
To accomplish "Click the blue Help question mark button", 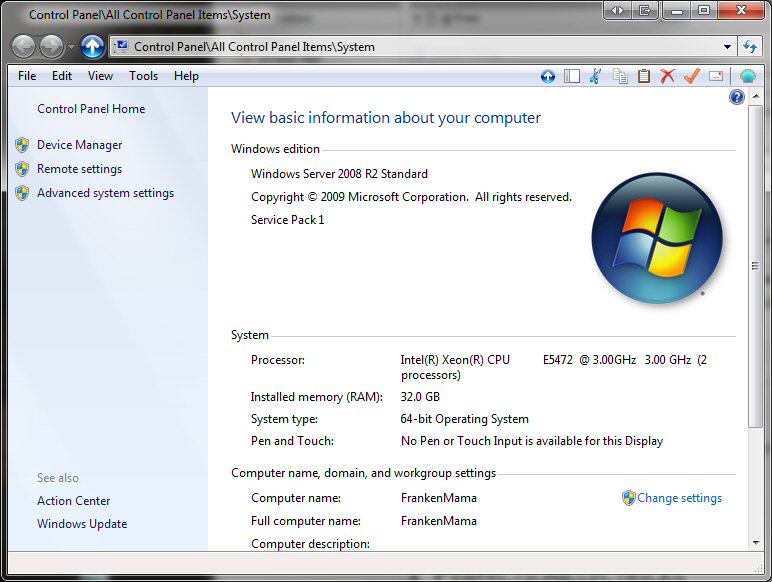I will click(x=737, y=97).
